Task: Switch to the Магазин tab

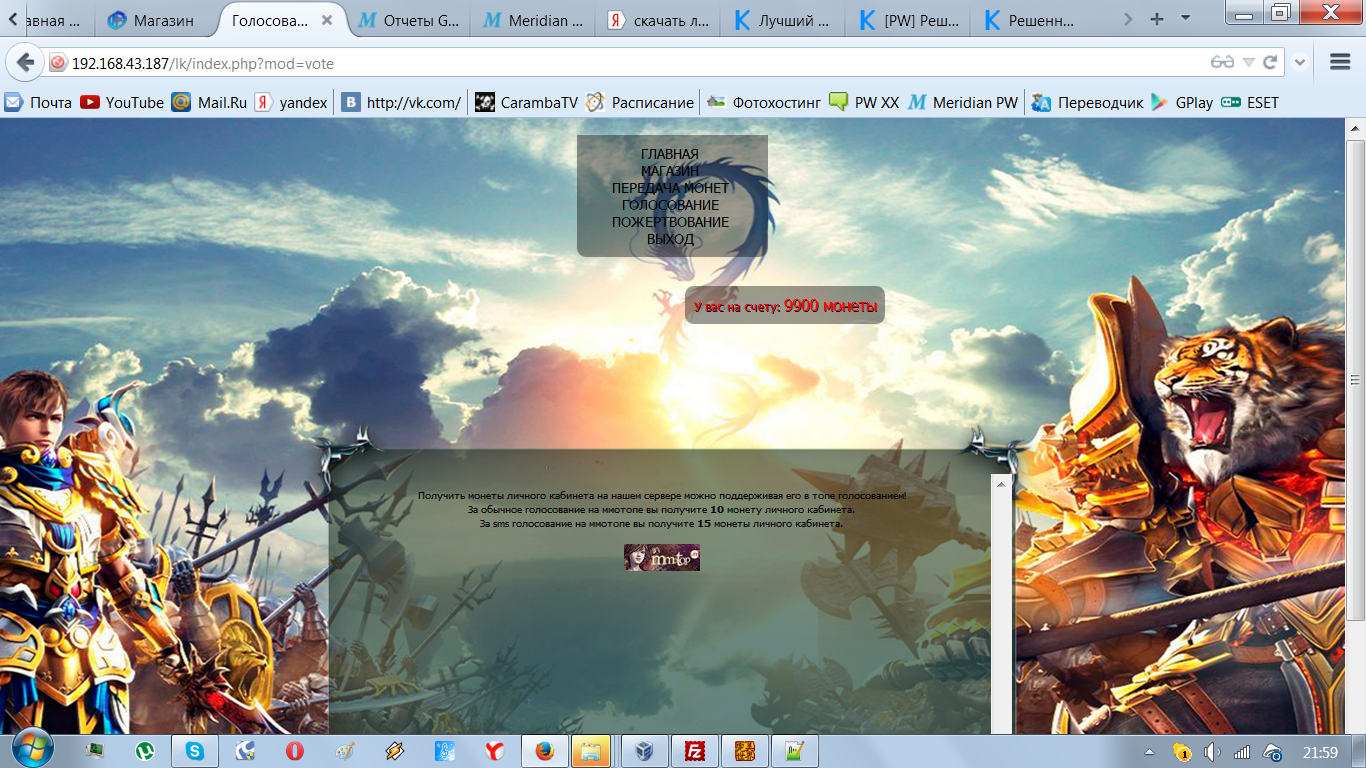Action: 153,20
